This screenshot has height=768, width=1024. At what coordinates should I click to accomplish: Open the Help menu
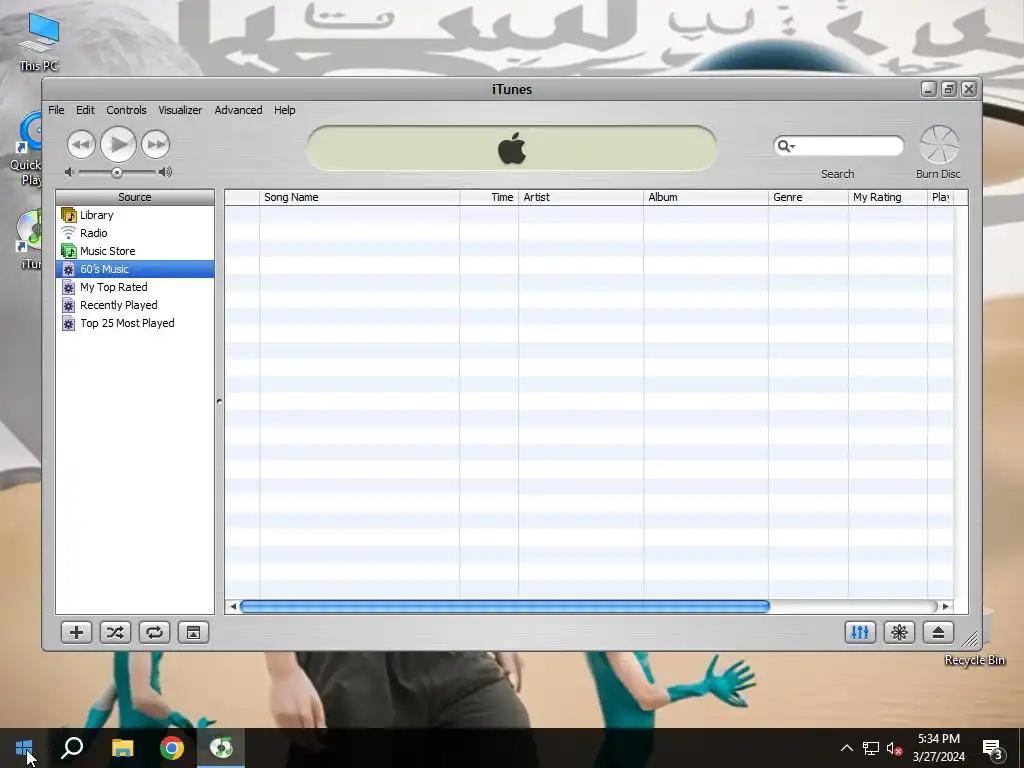click(284, 110)
